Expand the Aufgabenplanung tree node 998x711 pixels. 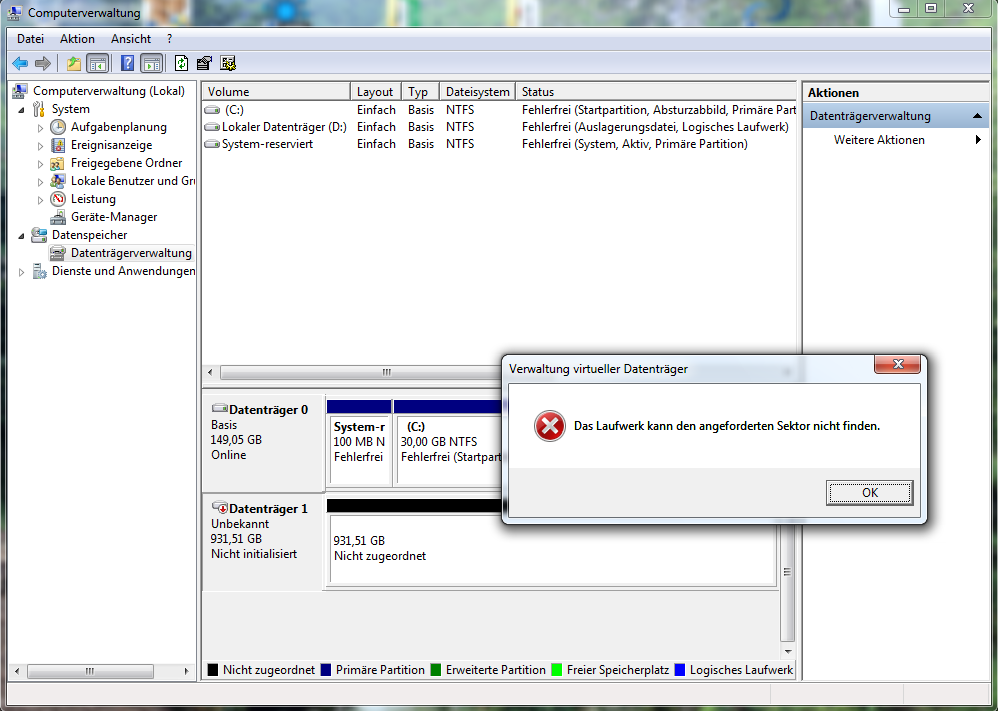(x=41, y=128)
